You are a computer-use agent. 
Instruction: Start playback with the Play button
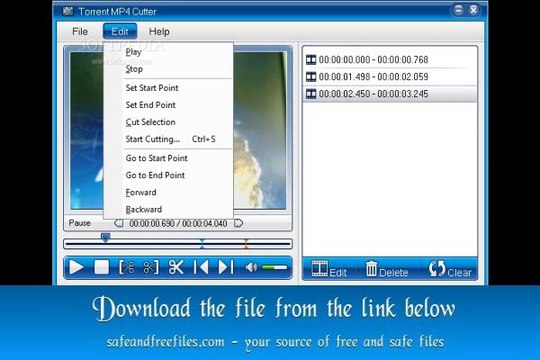[x=76, y=267]
